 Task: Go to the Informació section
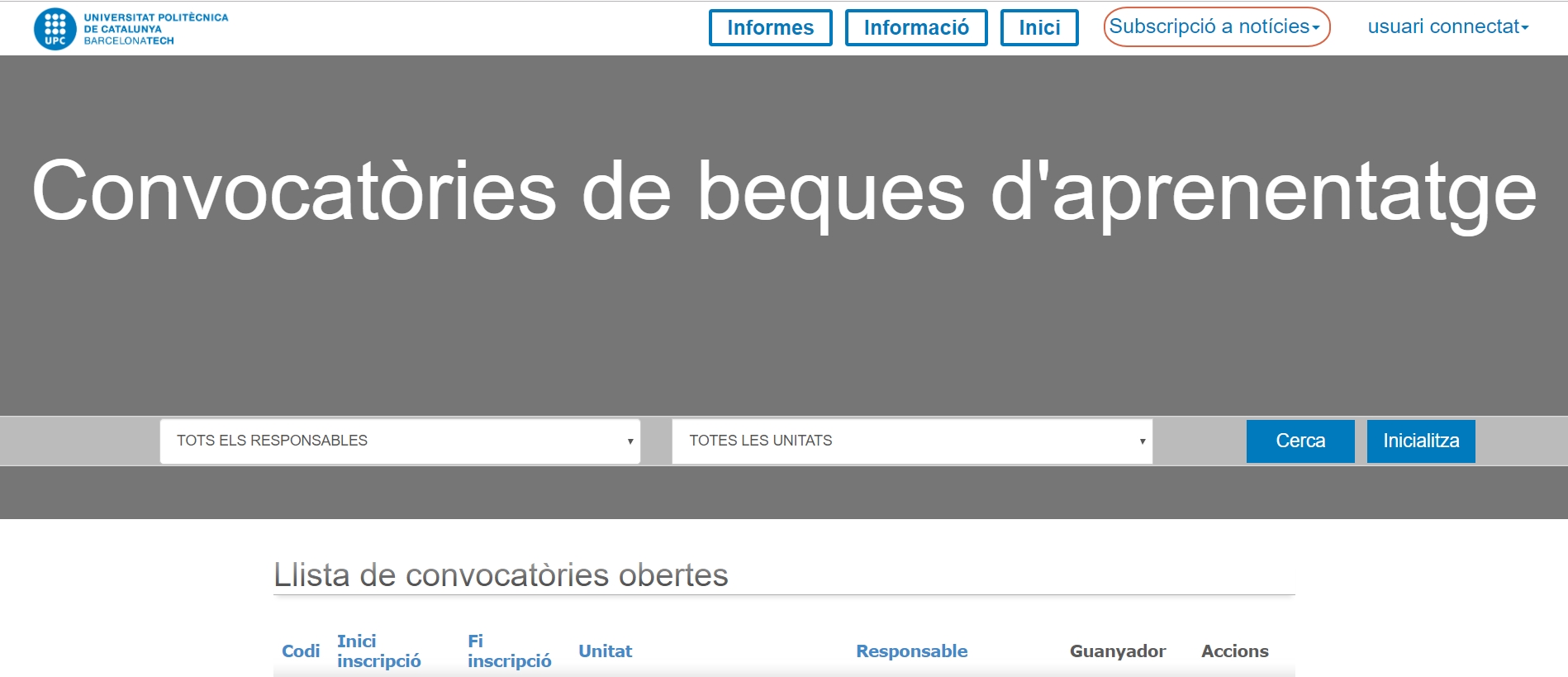pos(915,28)
